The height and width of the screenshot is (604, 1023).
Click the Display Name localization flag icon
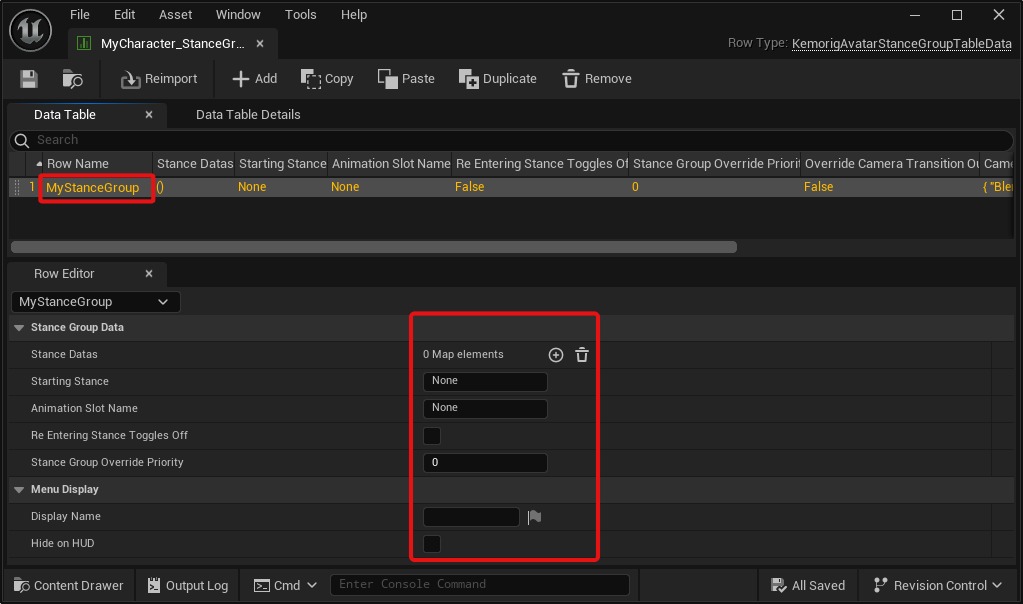[x=535, y=517]
